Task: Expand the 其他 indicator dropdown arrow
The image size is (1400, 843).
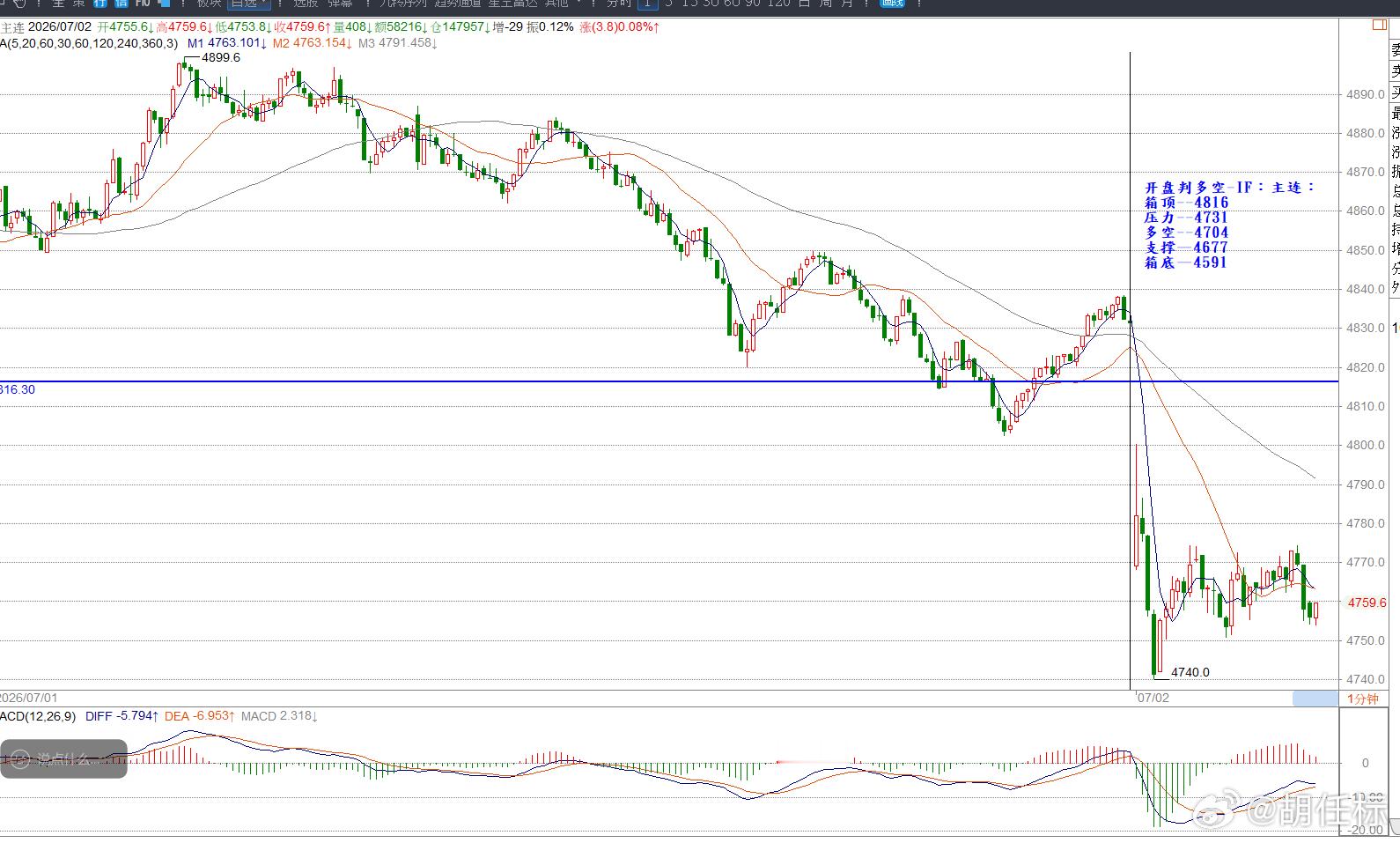Action: click(x=578, y=4)
